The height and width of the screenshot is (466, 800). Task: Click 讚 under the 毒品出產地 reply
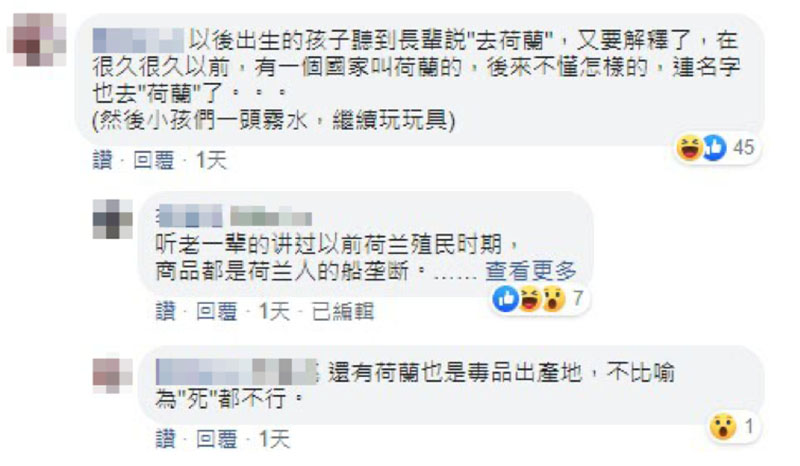pyautogui.click(x=165, y=439)
